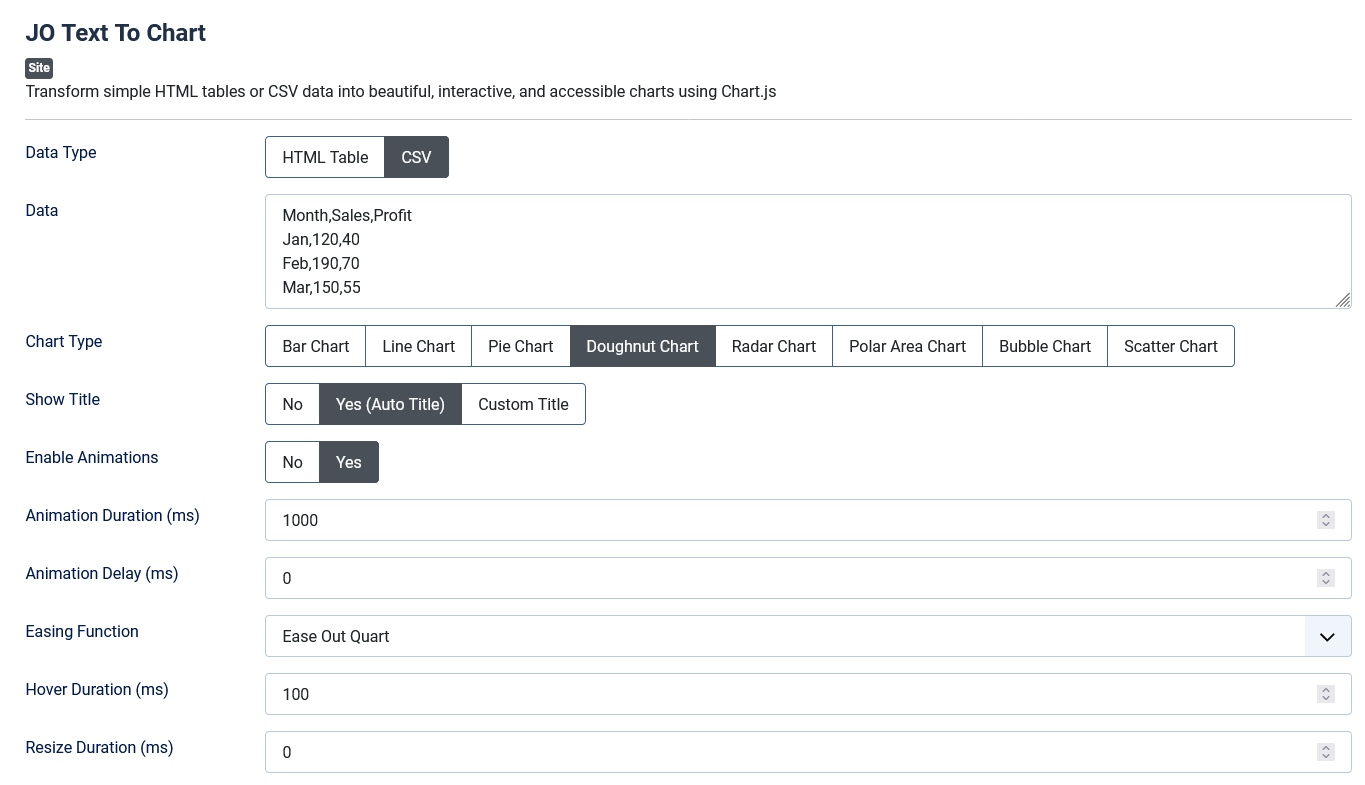Select CSV data type option
1365x785 pixels.
click(x=416, y=157)
